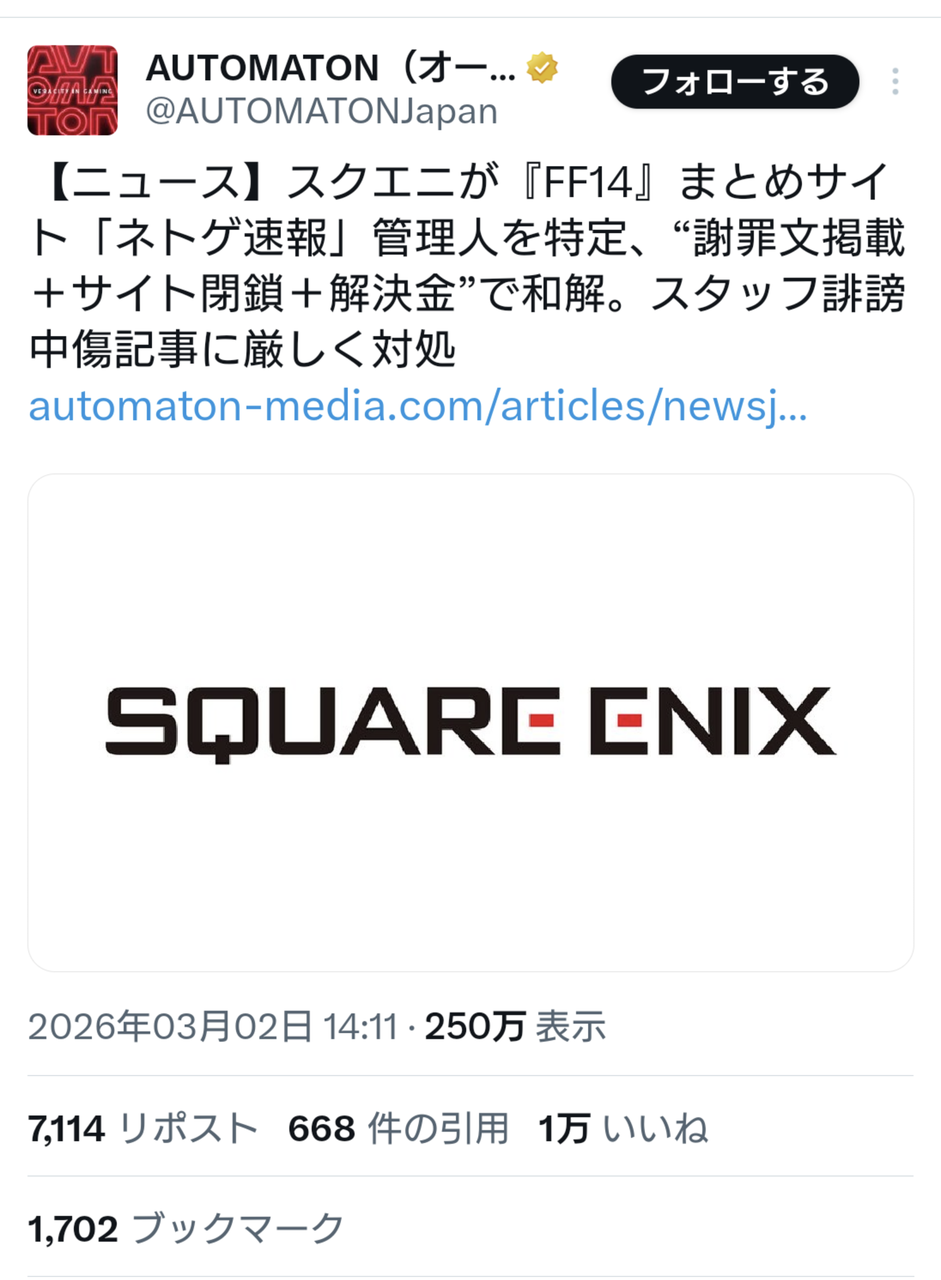The image size is (941, 1280).
Task: Open the three-dot more options menu
Action: click(x=895, y=81)
